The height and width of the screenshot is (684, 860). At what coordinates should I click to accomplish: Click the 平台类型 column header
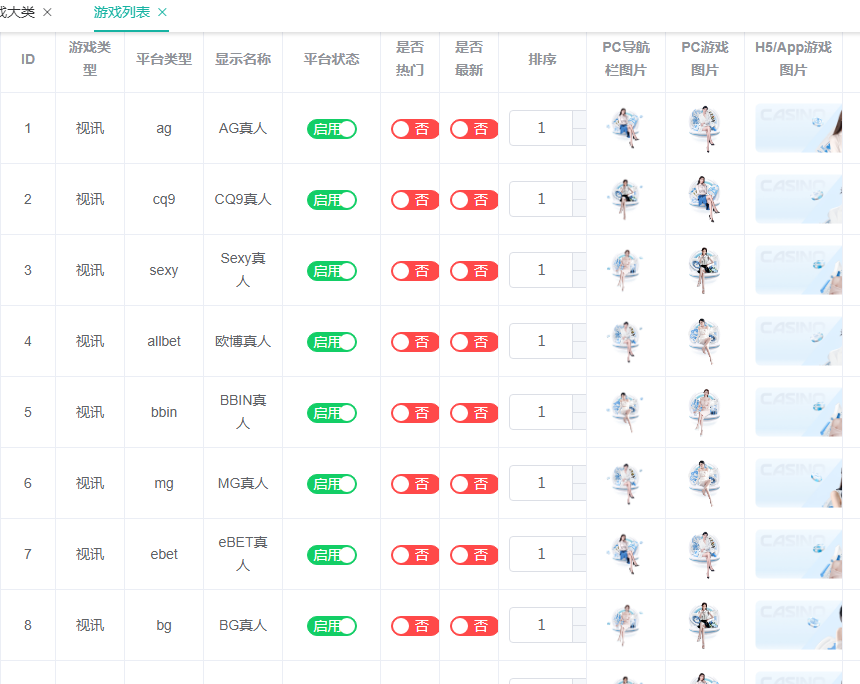tap(164, 59)
